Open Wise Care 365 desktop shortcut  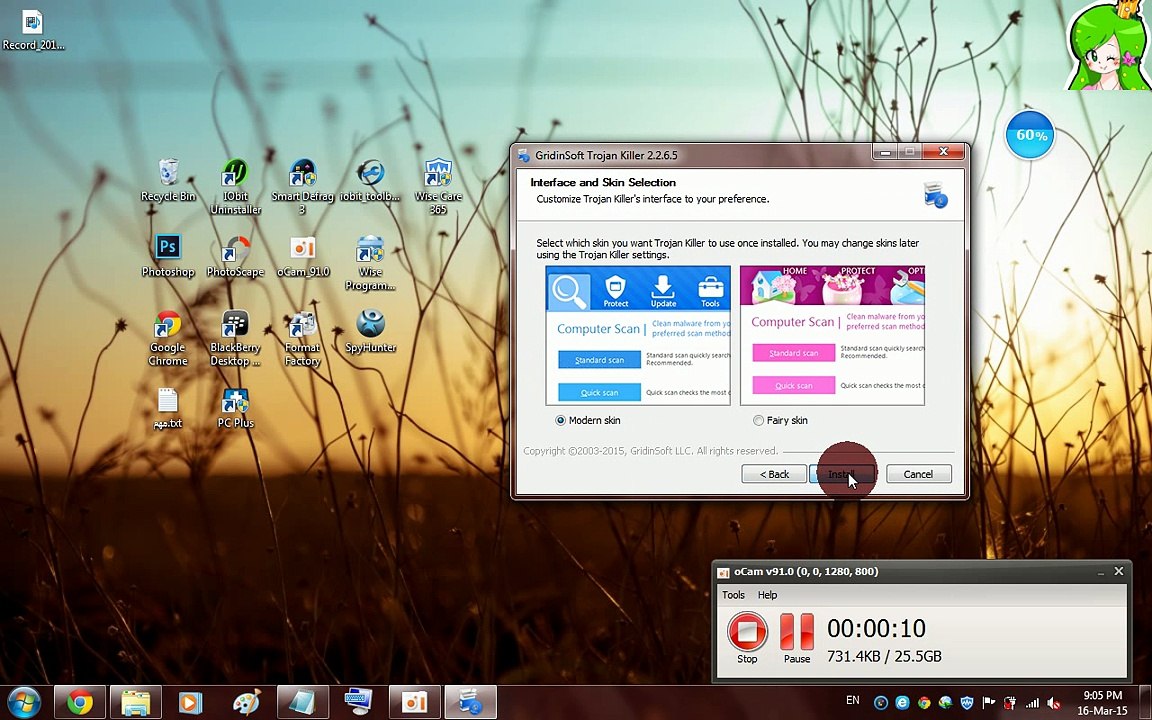pyautogui.click(x=438, y=187)
